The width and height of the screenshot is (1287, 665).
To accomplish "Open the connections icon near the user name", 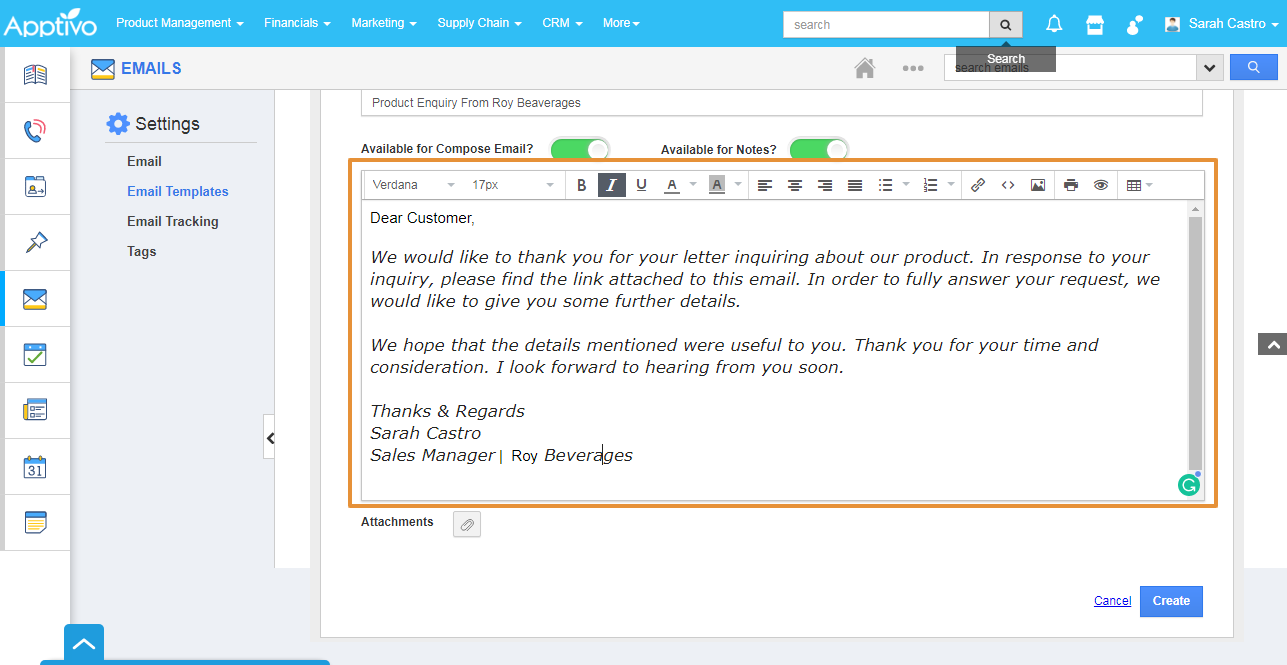I will pos(1135,24).
